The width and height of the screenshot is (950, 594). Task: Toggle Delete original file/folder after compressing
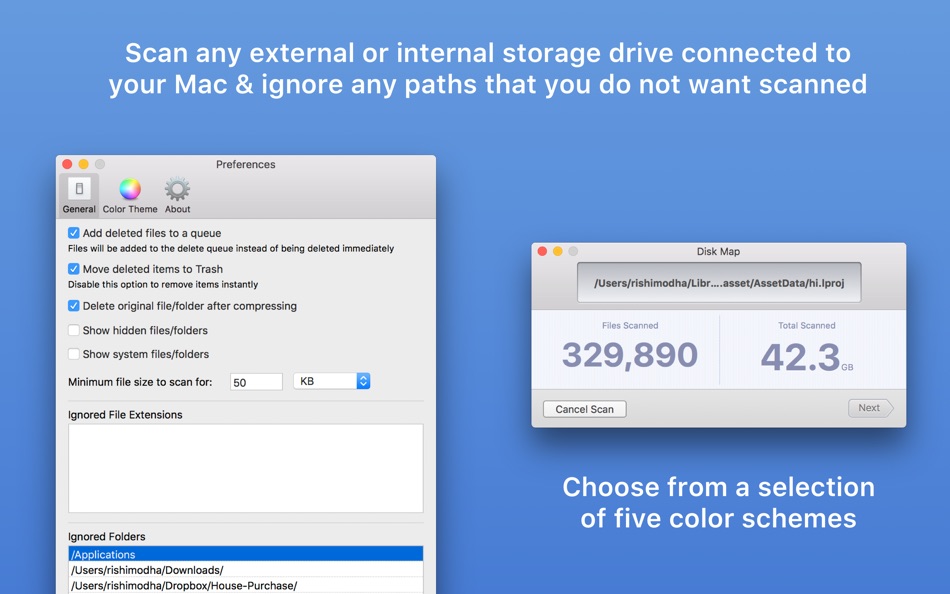click(74, 305)
